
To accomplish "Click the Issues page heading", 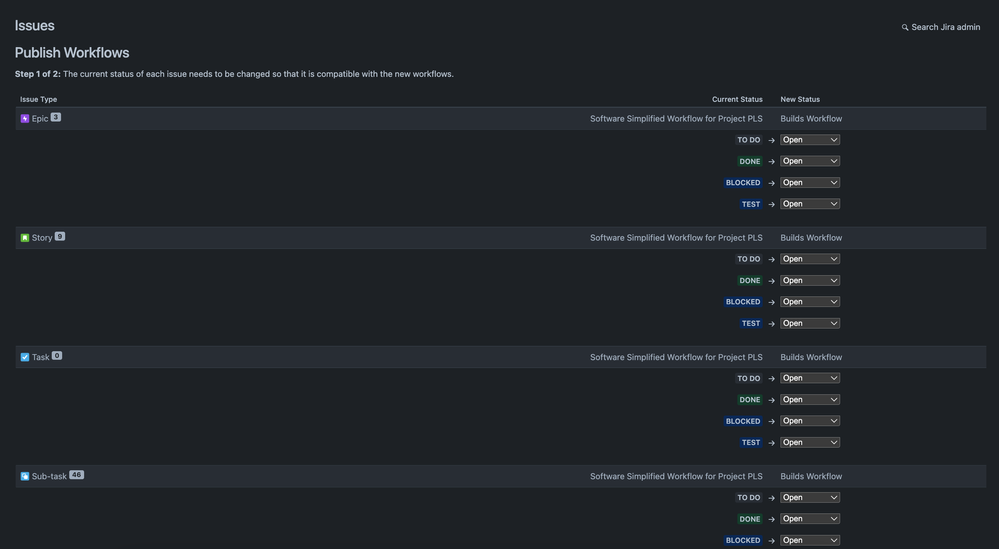I will 34,25.
